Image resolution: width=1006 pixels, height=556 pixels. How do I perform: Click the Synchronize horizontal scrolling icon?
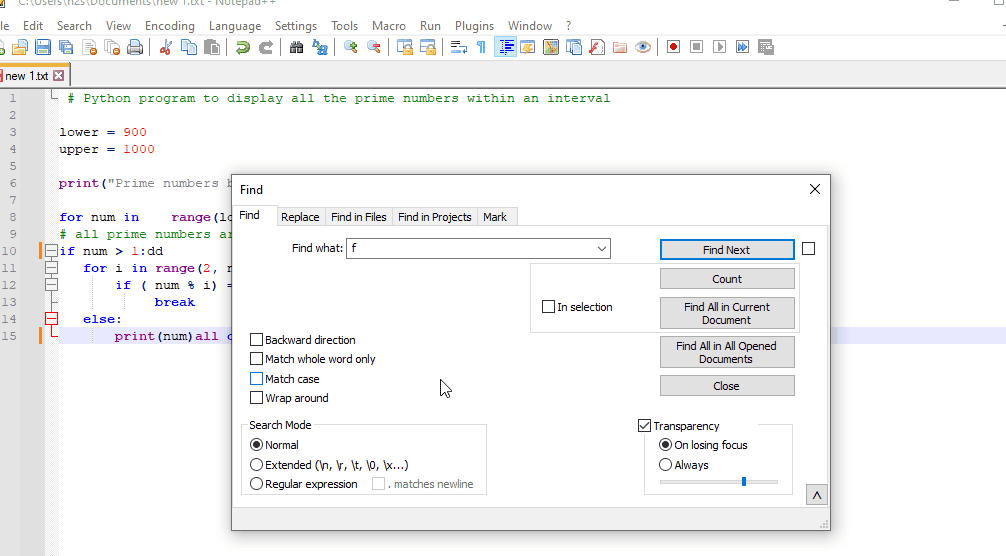tap(427, 47)
